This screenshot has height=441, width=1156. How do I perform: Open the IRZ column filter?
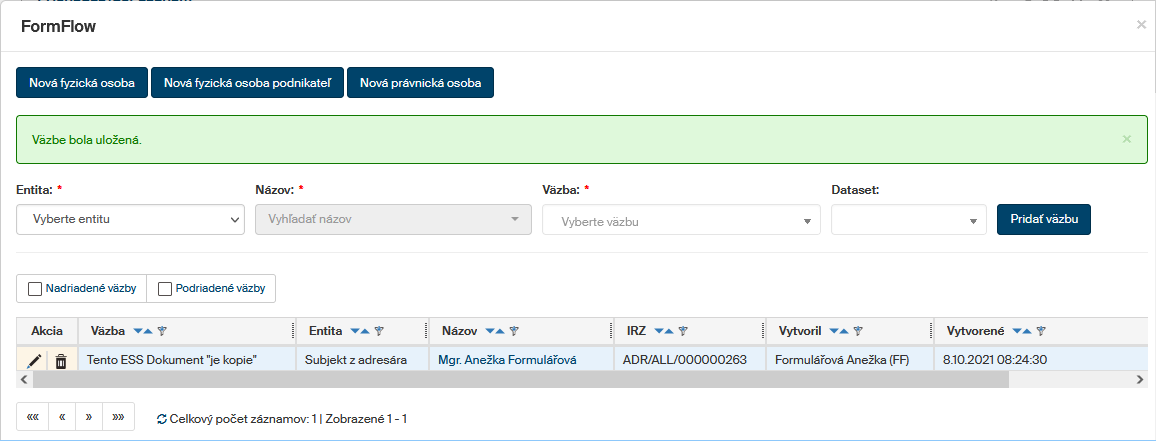tap(682, 331)
